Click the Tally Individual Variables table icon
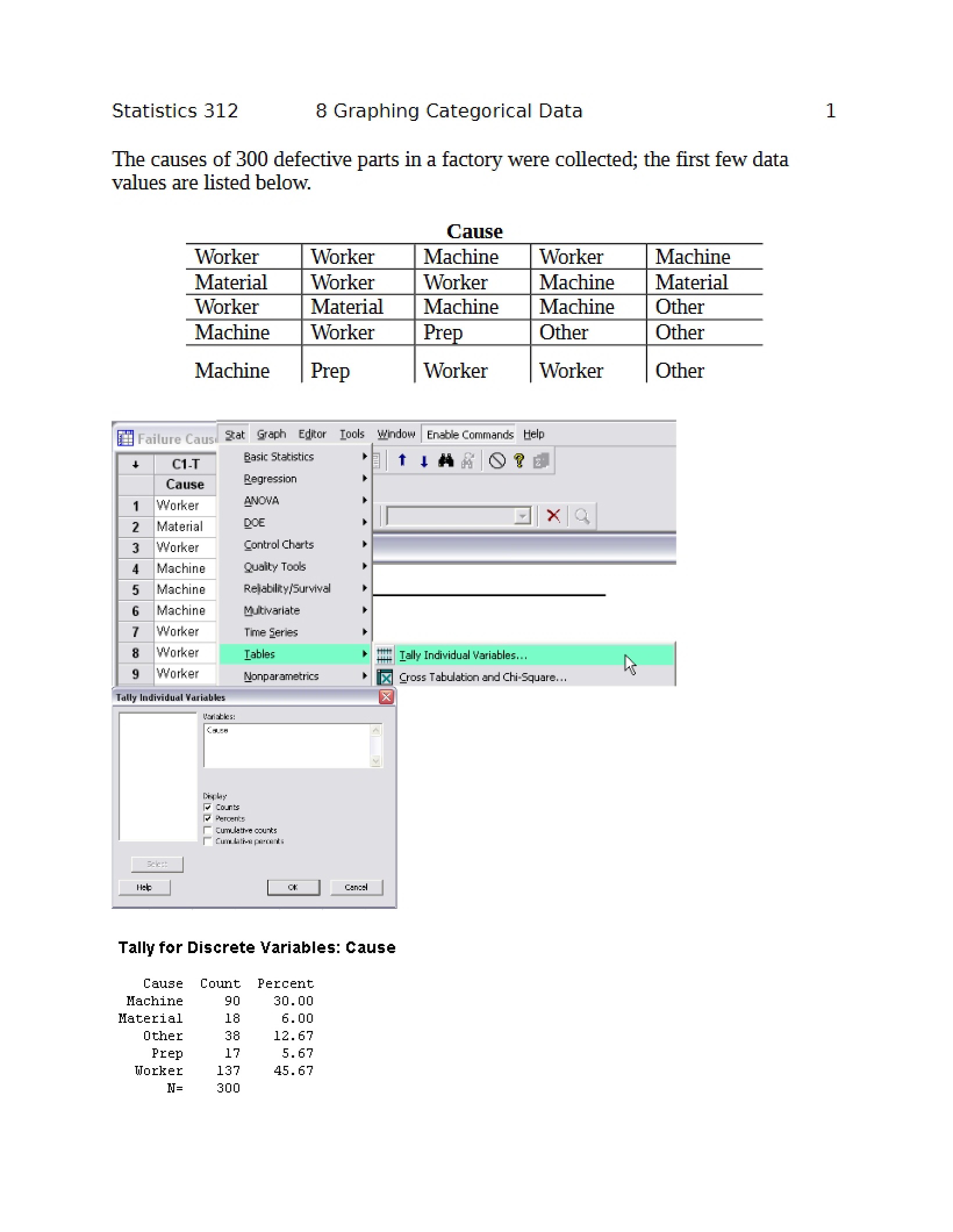The image size is (953, 1232). coord(385,656)
